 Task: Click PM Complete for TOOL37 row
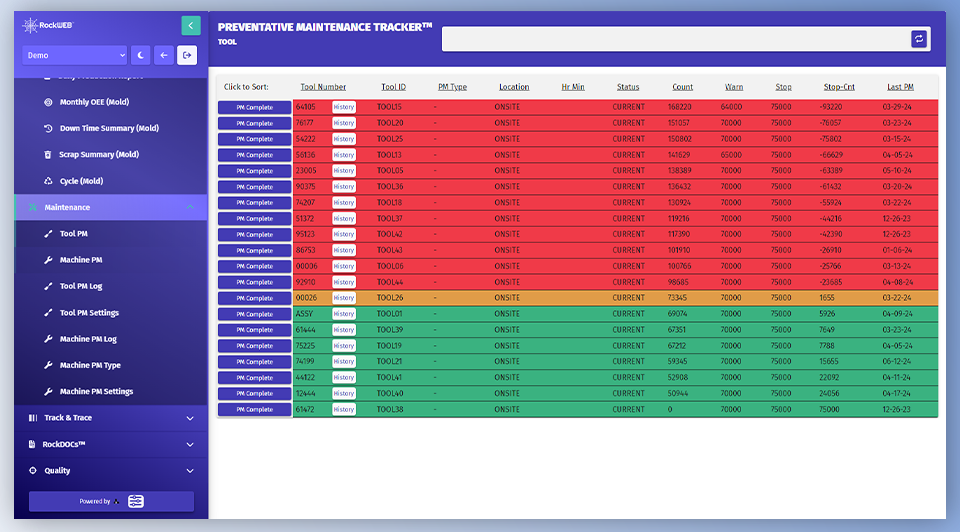tap(255, 219)
